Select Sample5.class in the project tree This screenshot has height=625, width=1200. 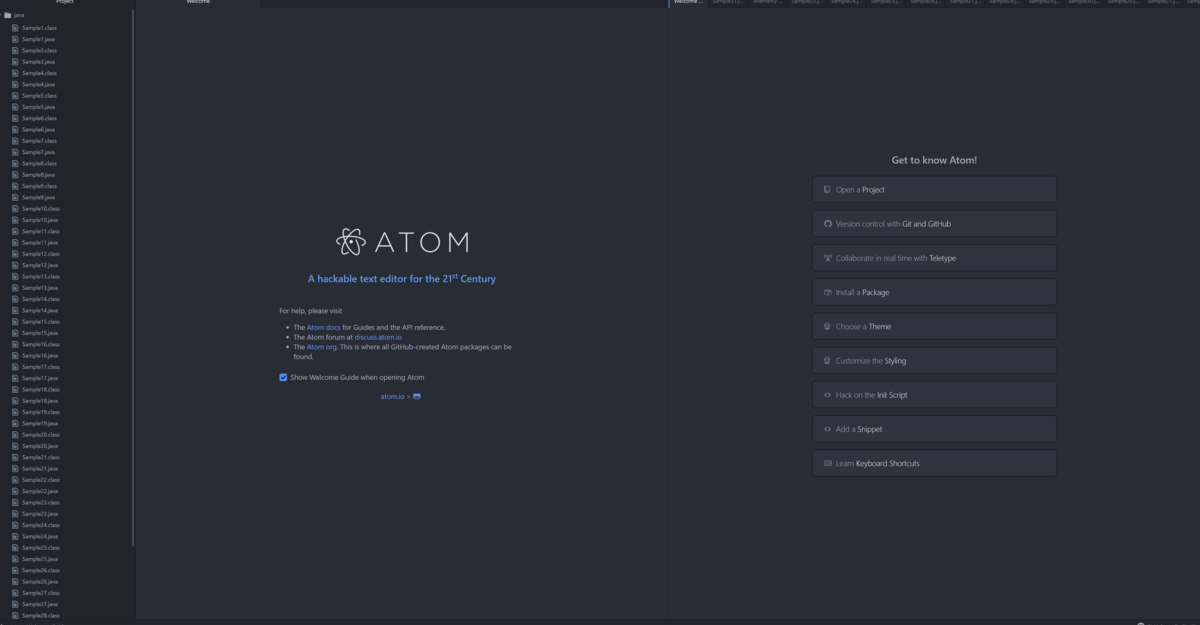[x=39, y=95]
